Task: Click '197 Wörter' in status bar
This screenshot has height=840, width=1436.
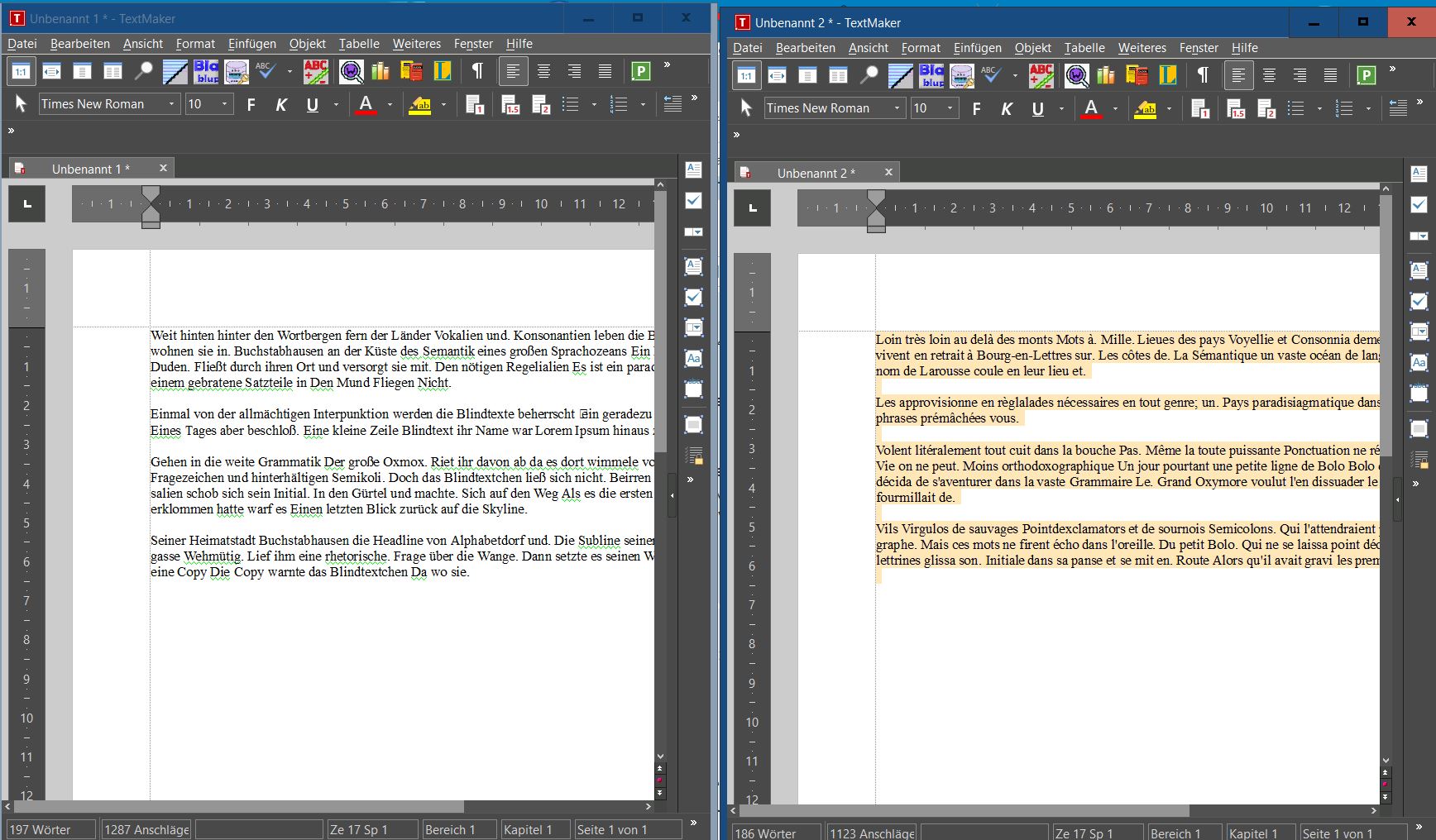Action: (50, 829)
